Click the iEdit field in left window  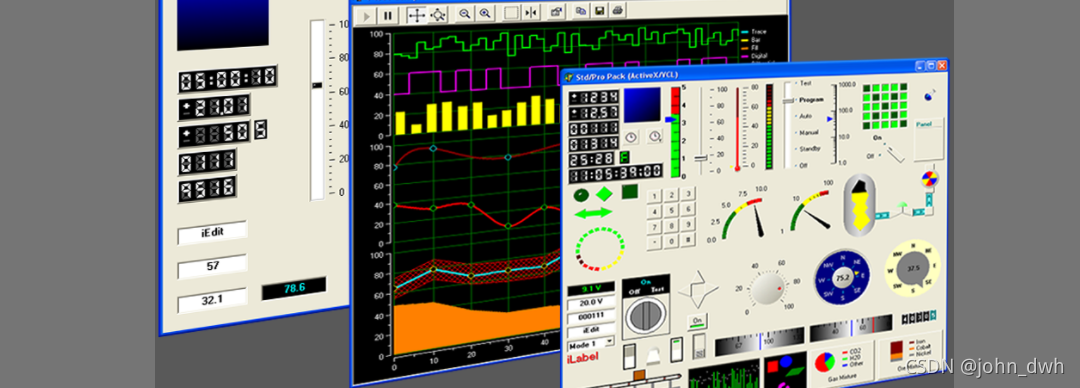pyautogui.click(x=211, y=233)
